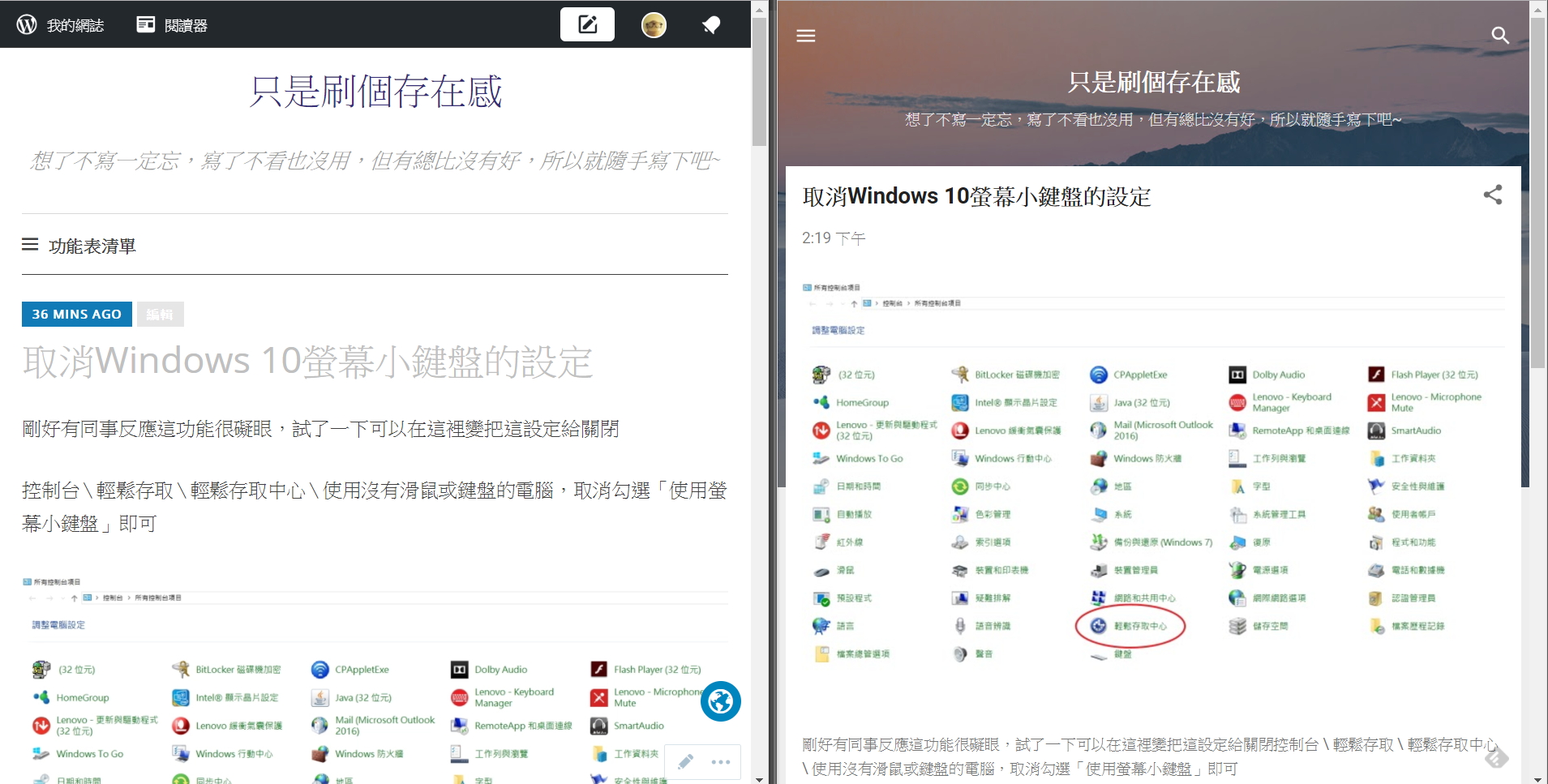The height and width of the screenshot is (784, 1548).
Task: Open 我的網誌 via the WordPress logo
Action: coord(60,25)
